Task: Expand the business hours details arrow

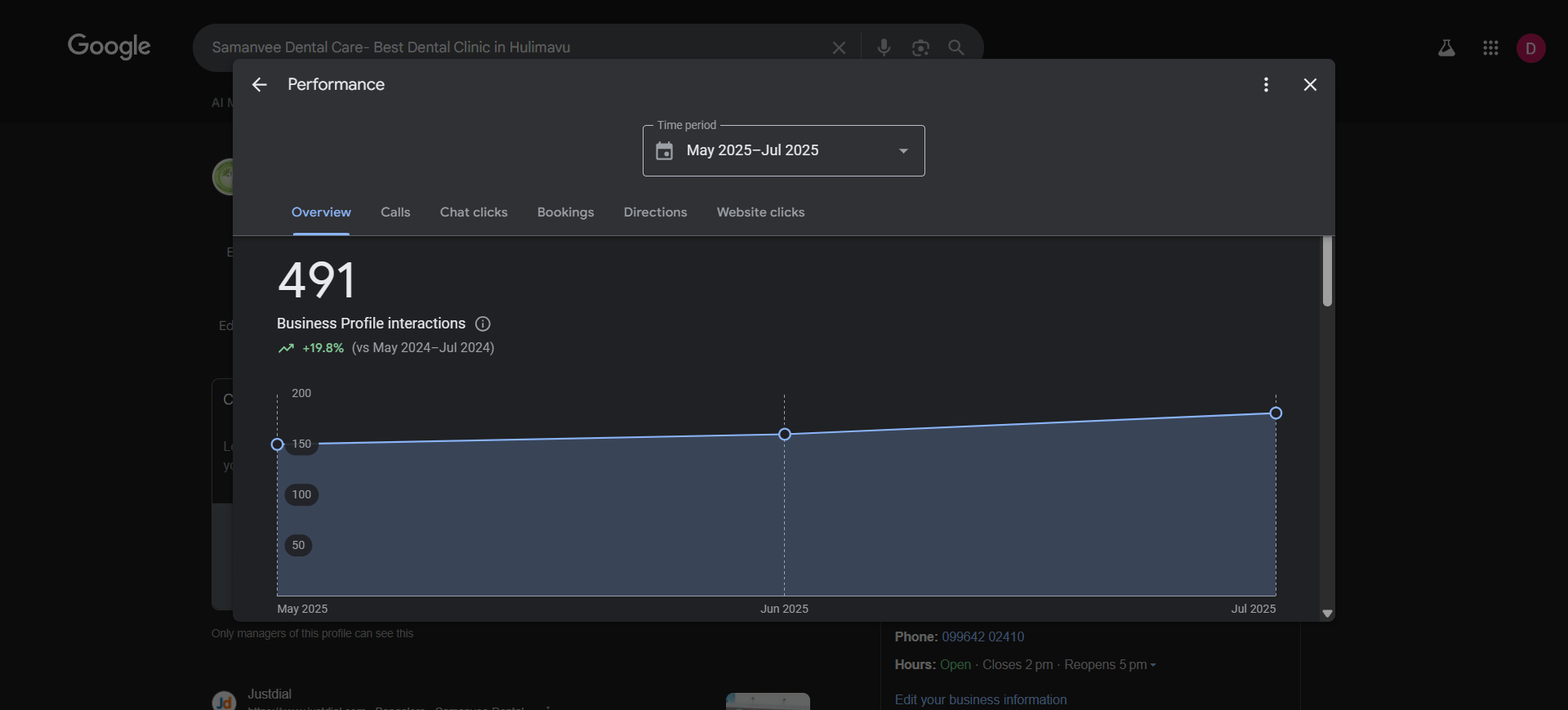Action: 1153,666
